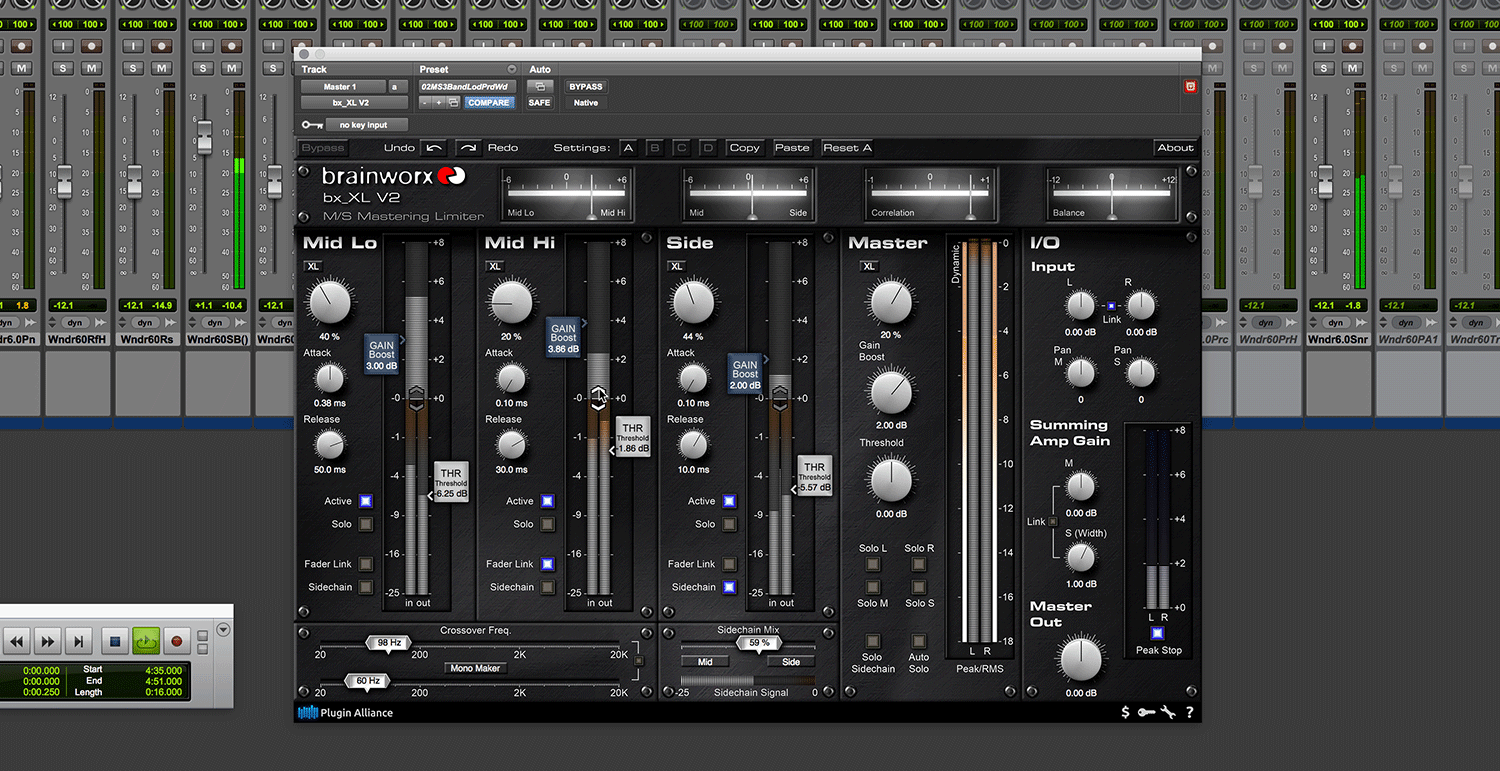
Task: Click the key license icon in footer
Action: pos(1146,713)
